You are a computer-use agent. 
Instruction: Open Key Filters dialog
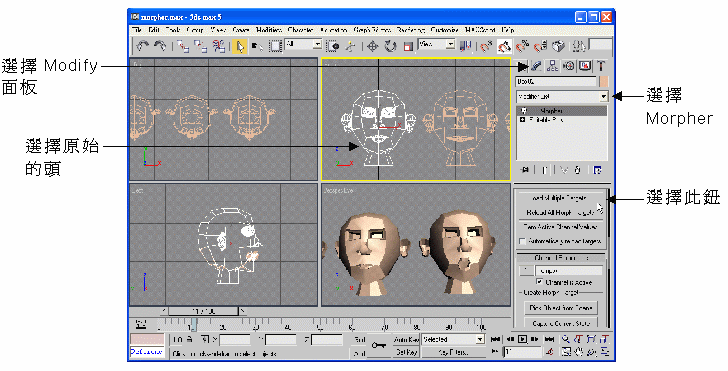(453, 352)
